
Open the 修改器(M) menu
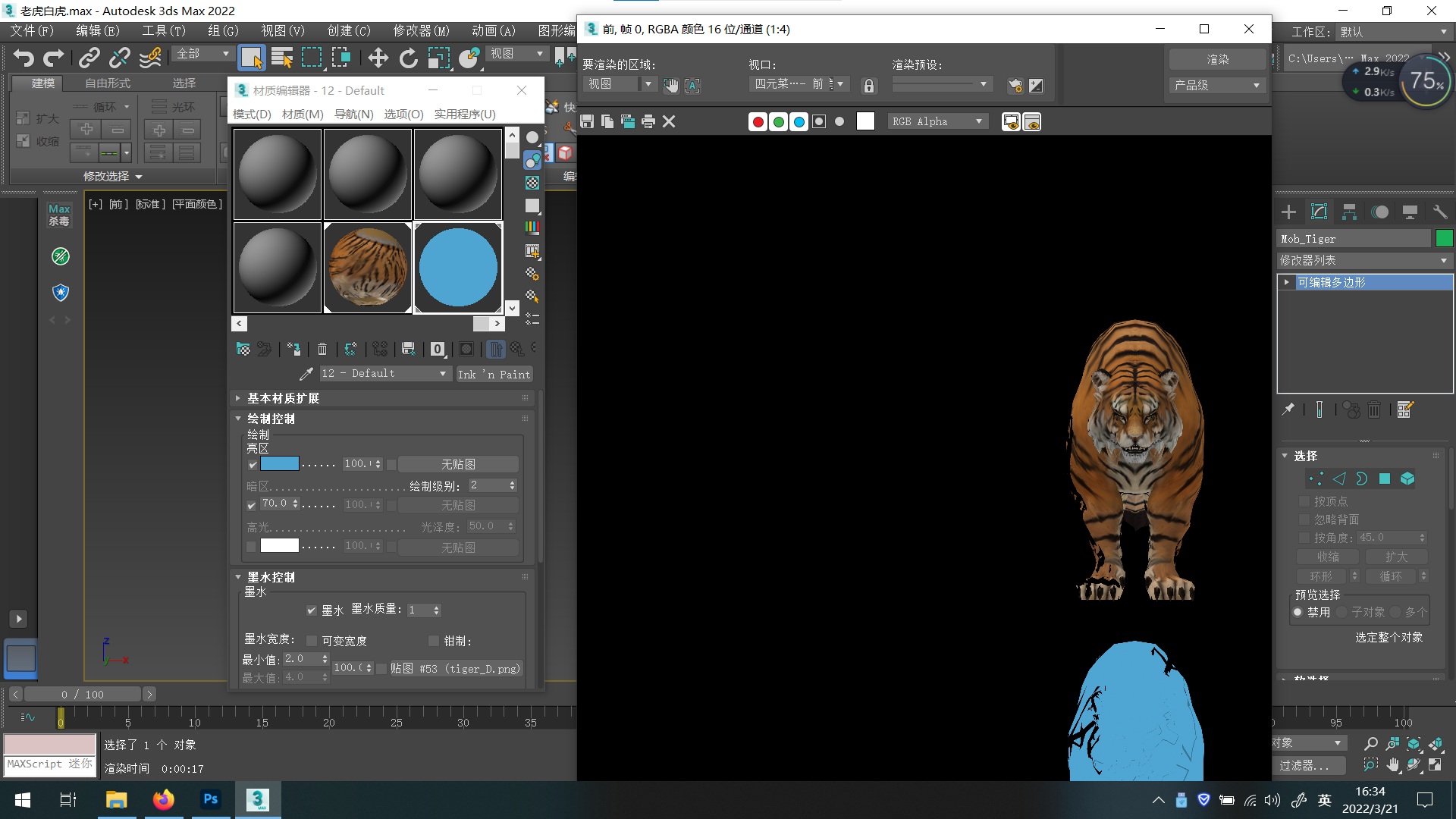tap(421, 31)
